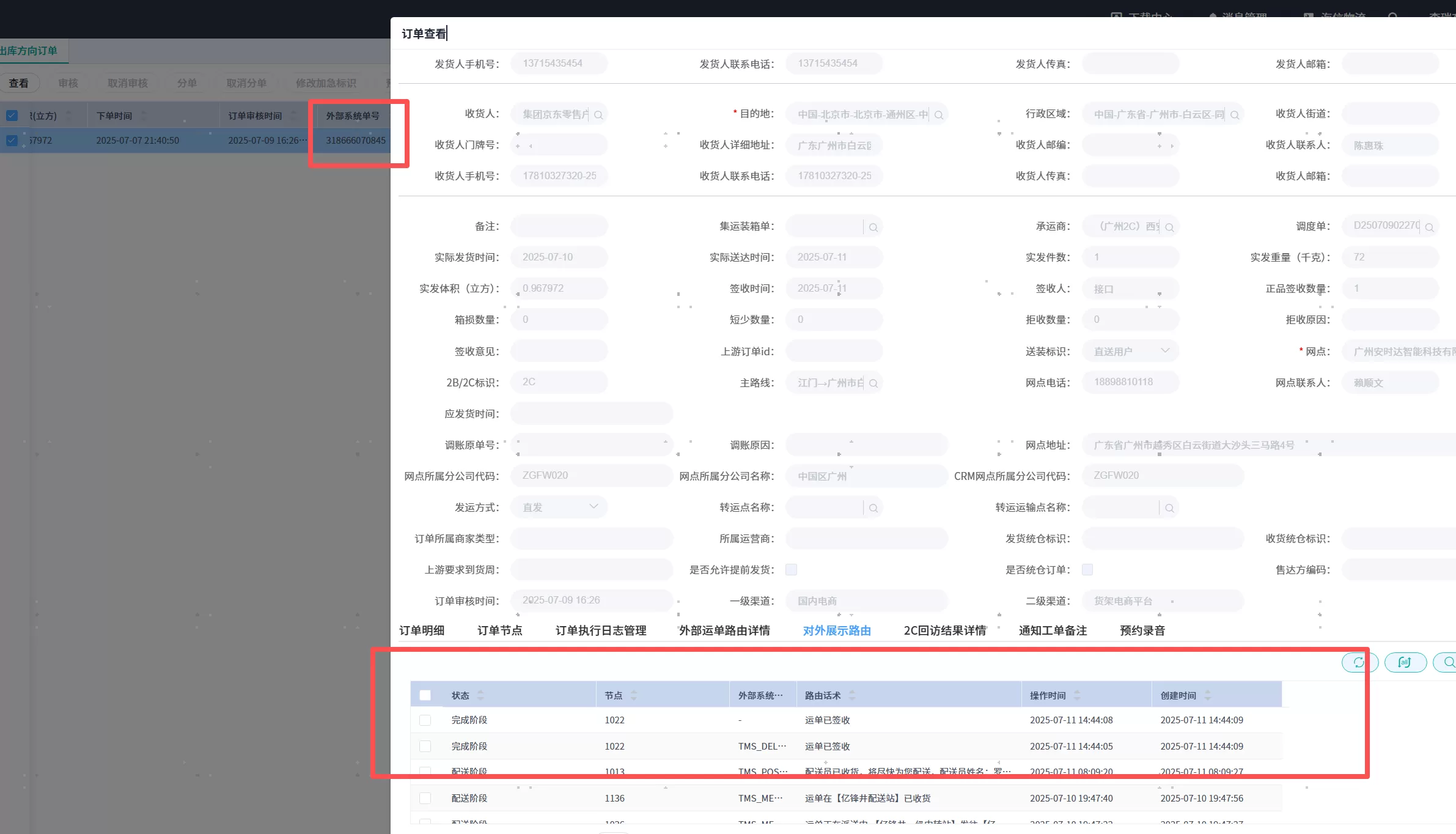Screen dimensions: 1456x834
Task: Click the 备注 input field
Action: [x=559, y=226]
